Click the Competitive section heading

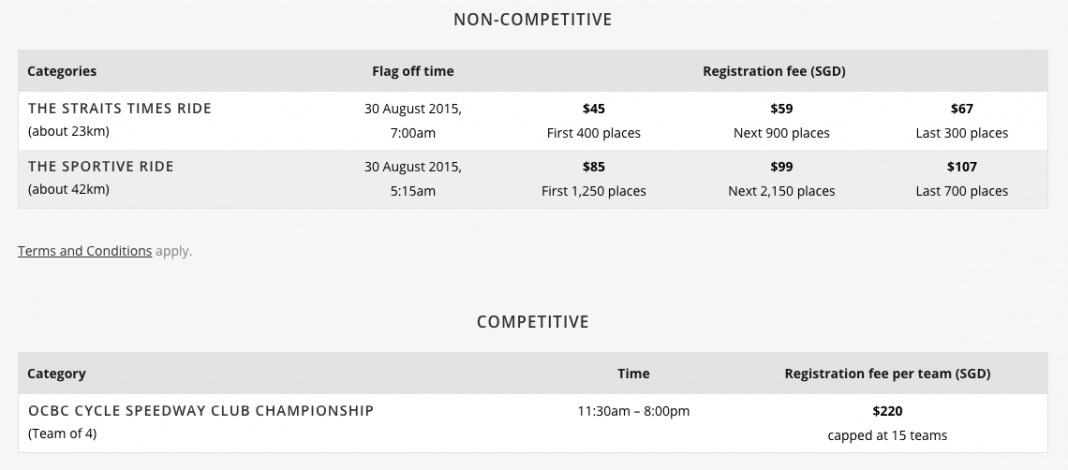tap(533, 322)
